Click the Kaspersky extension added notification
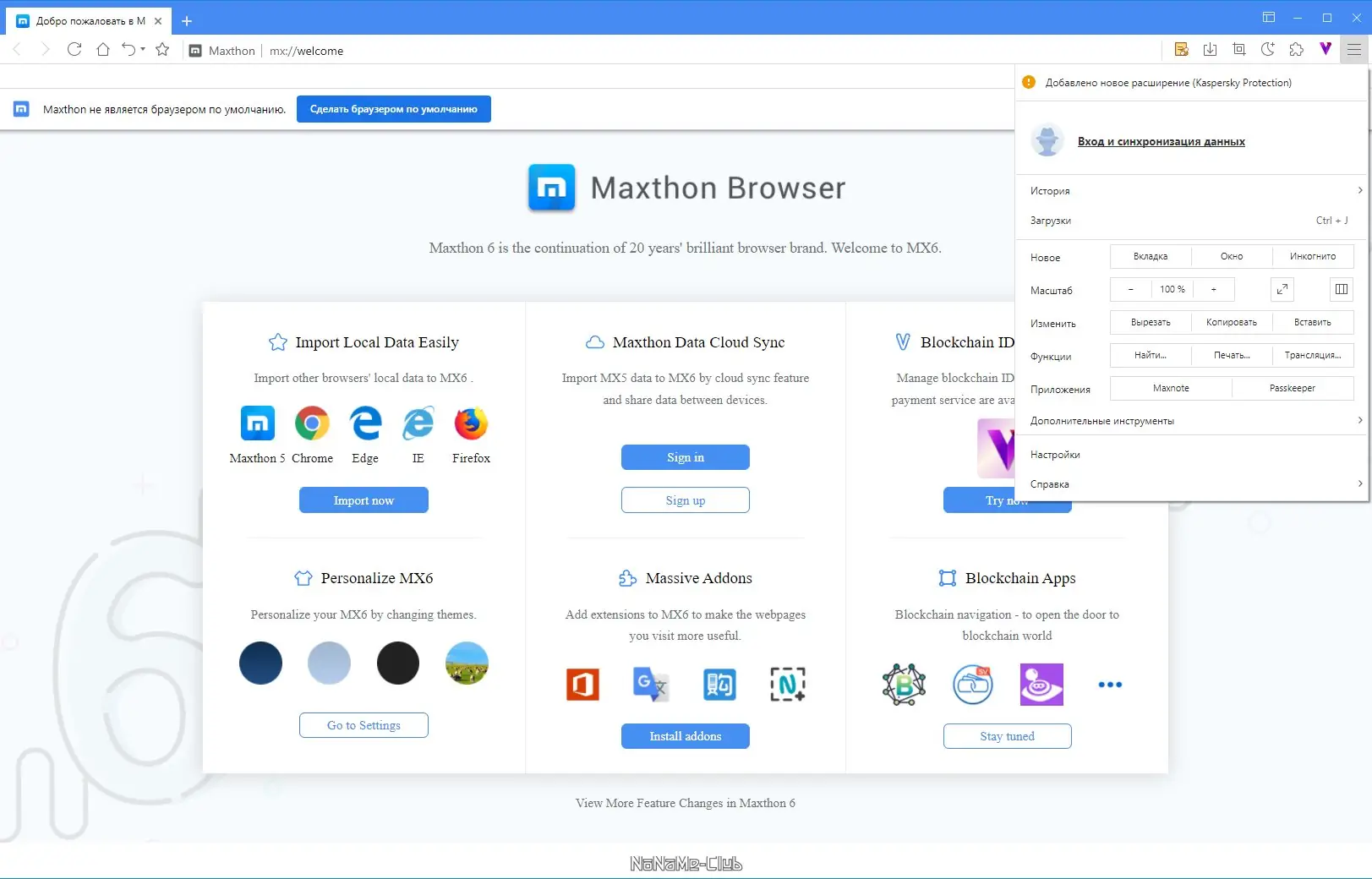The image size is (1372, 879). point(1192,83)
